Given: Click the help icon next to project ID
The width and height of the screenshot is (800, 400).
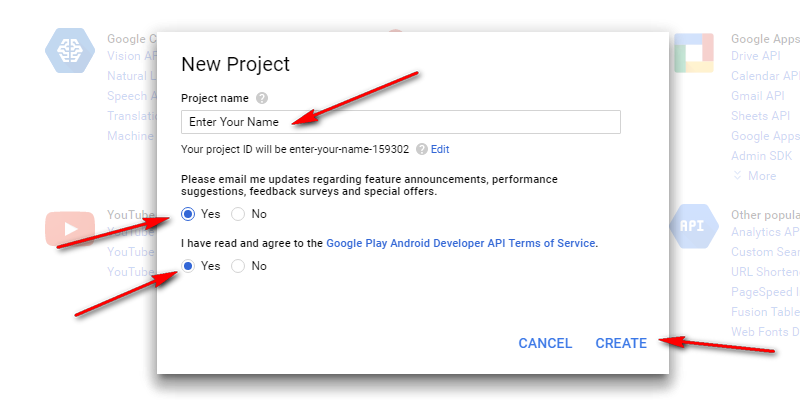Looking at the screenshot, I should [x=422, y=149].
